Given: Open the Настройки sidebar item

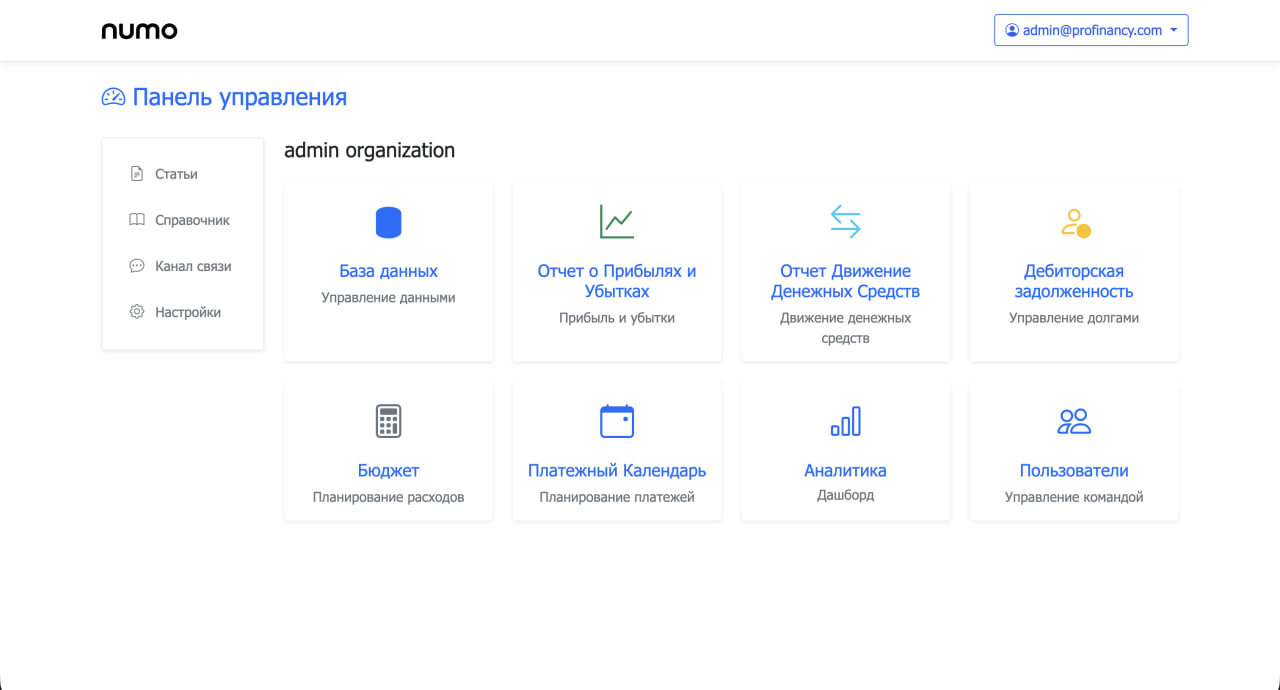Looking at the screenshot, I should pyautogui.click(x=183, y=312).
